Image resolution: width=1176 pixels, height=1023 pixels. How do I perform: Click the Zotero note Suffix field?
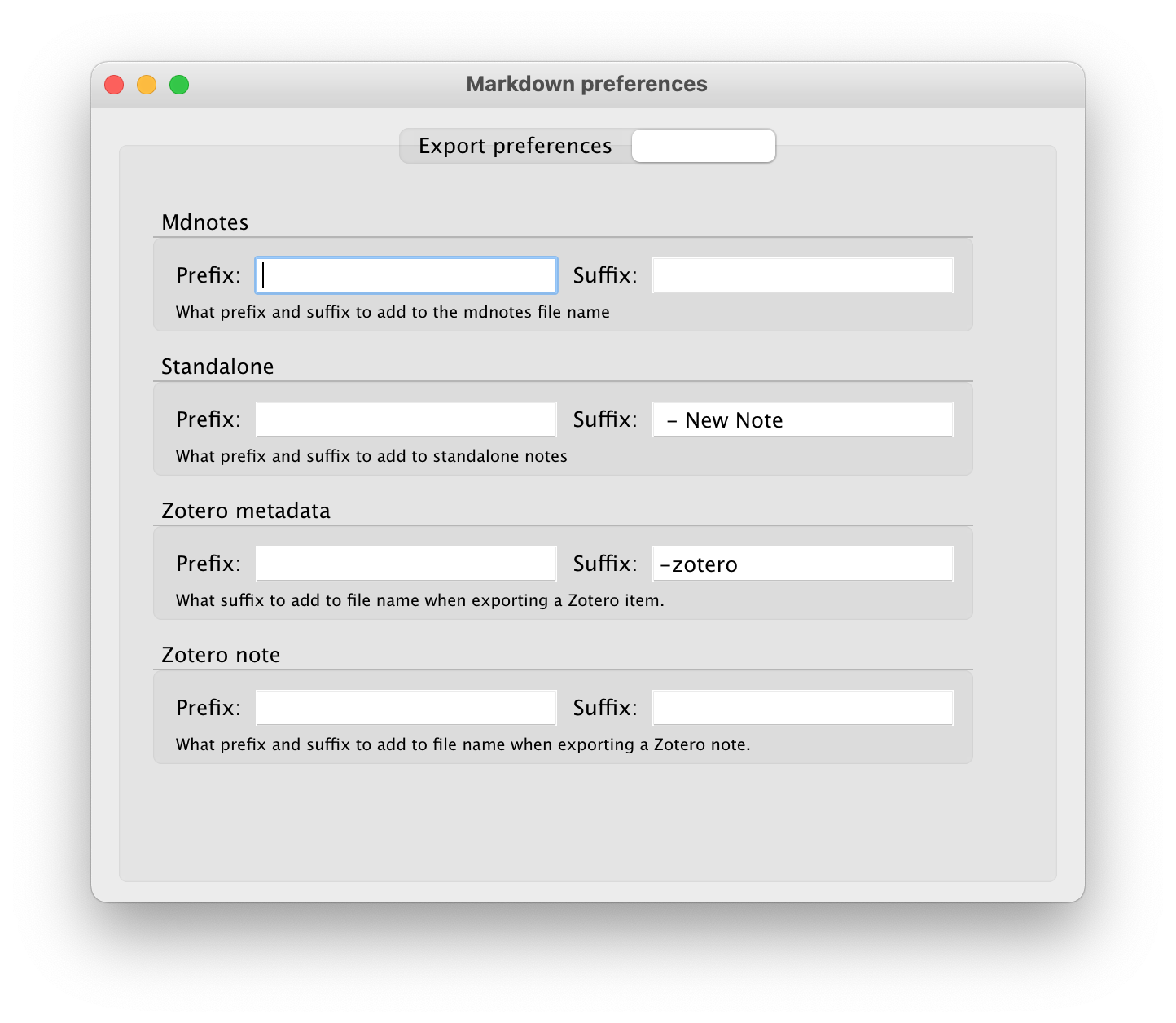[803, 708]
